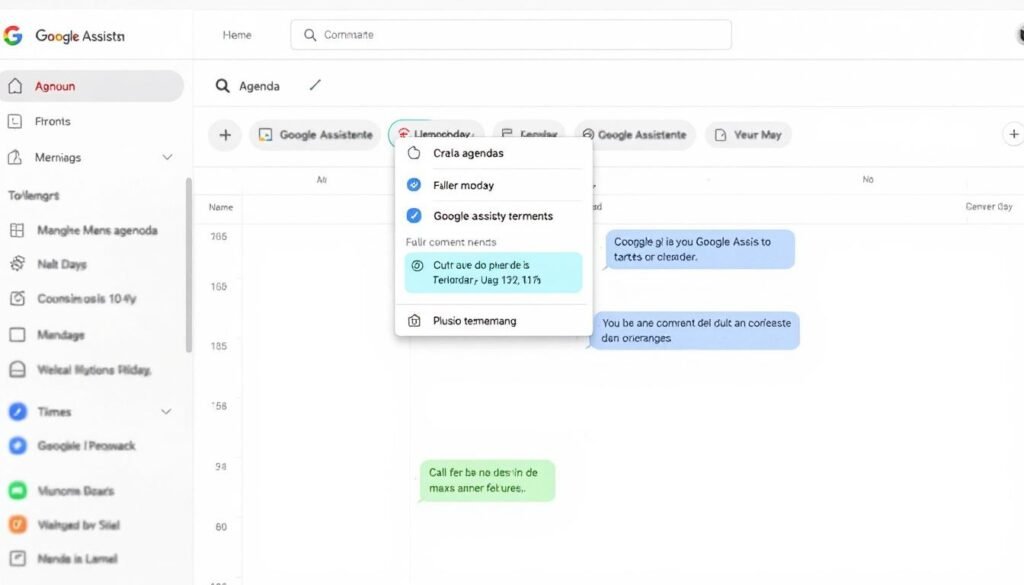The image size is (1024, 585).
Task: Select the Femlar chip
Action: [x=529, y=129]
